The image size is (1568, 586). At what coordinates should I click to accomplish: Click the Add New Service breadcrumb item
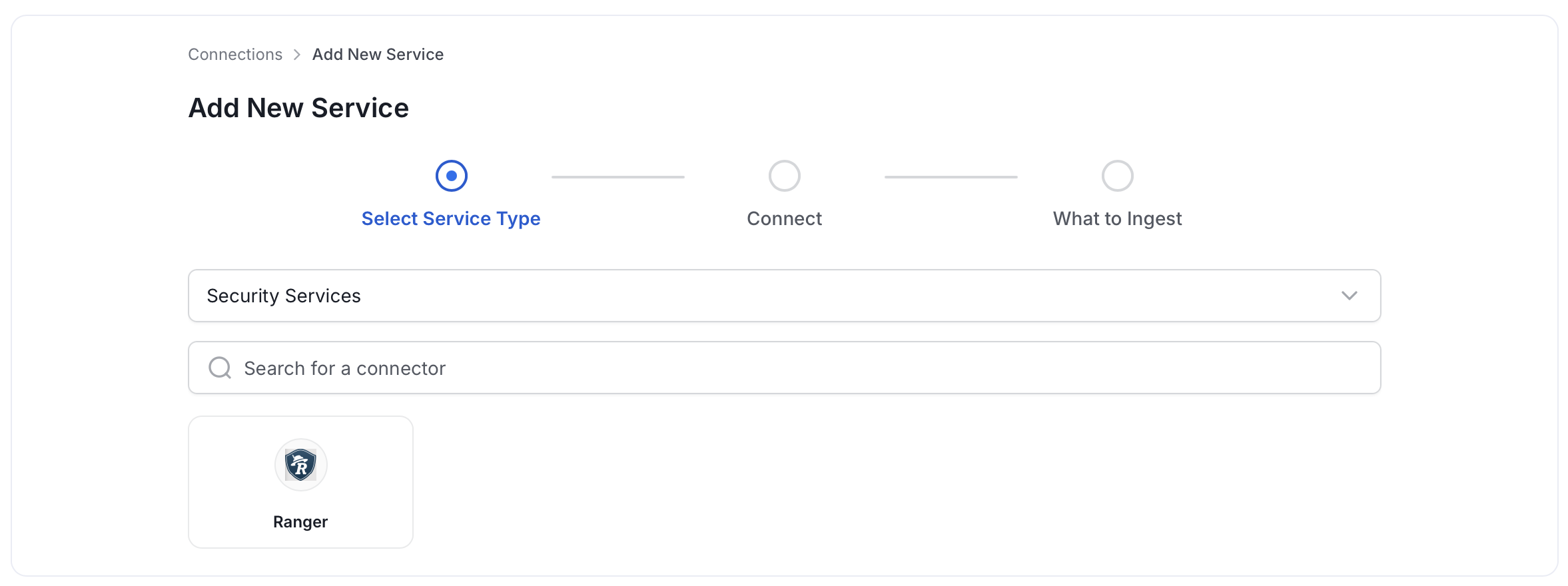378,55
